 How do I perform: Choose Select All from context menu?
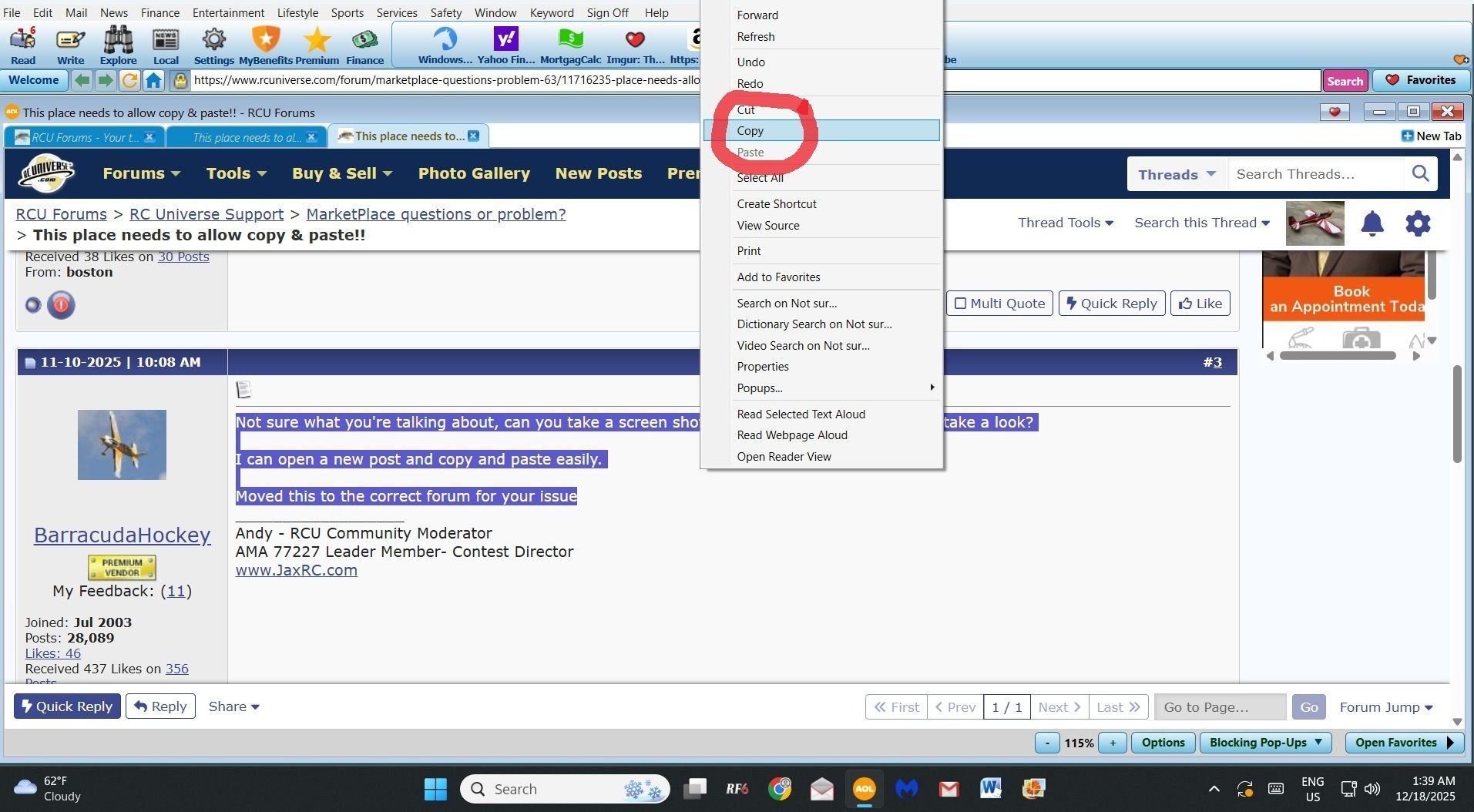point(760,178)
